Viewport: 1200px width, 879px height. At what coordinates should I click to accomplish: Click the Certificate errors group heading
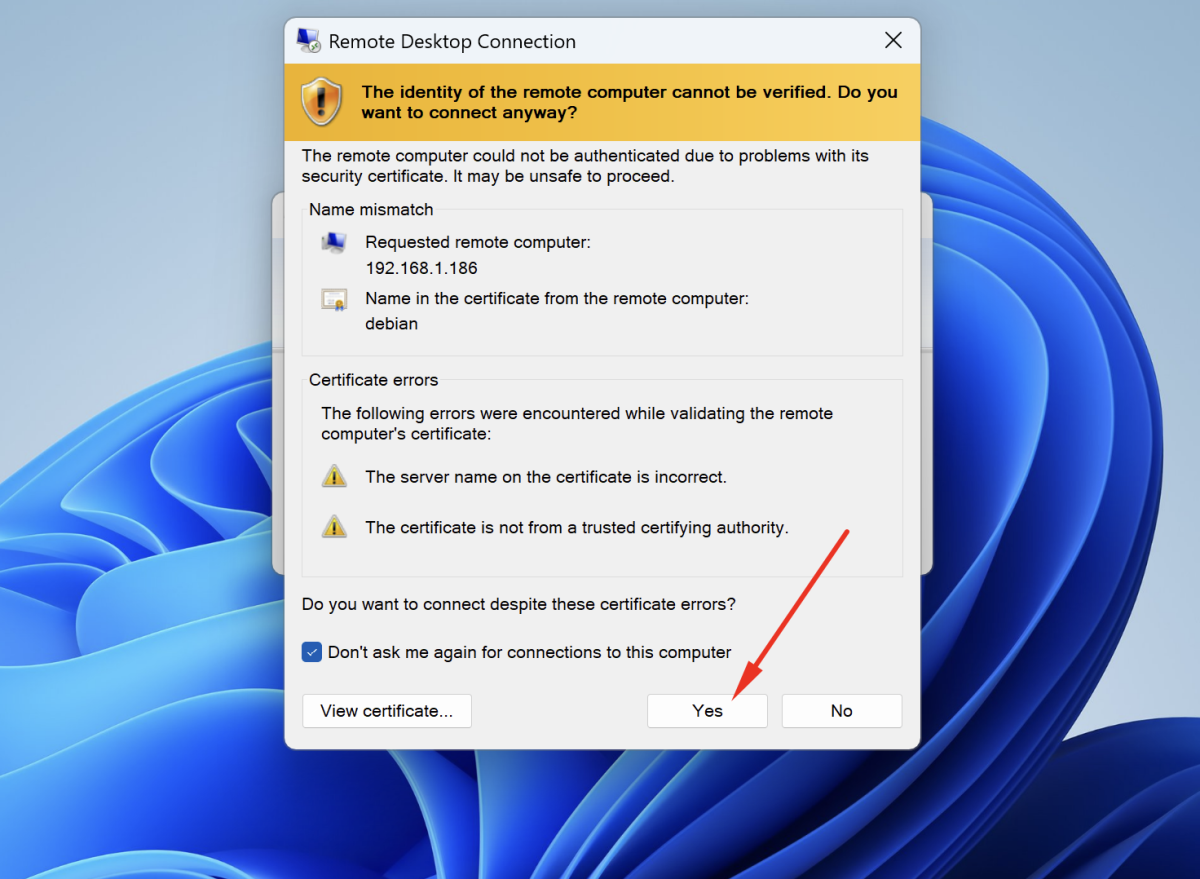pos(373,380)
